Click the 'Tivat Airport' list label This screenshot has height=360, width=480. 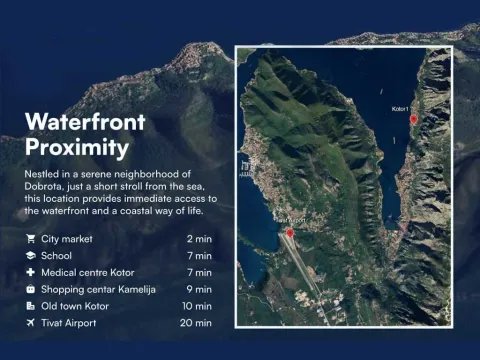(69, 323)
